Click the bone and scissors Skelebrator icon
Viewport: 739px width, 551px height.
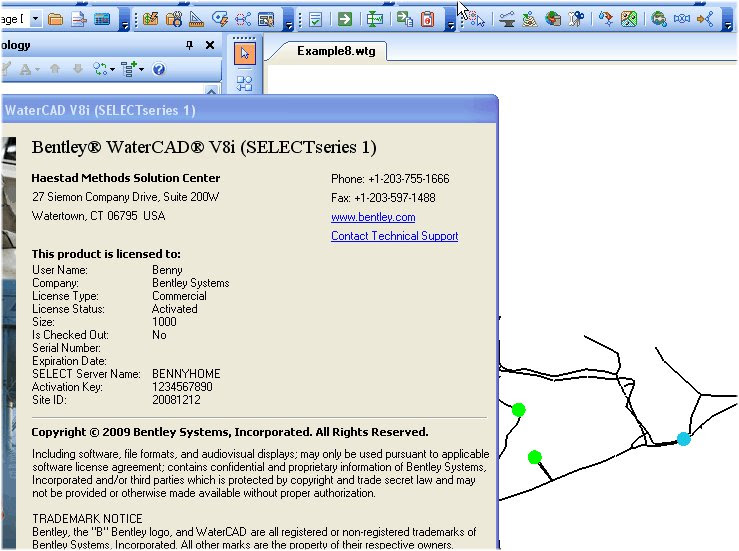[x=576, y=19]
